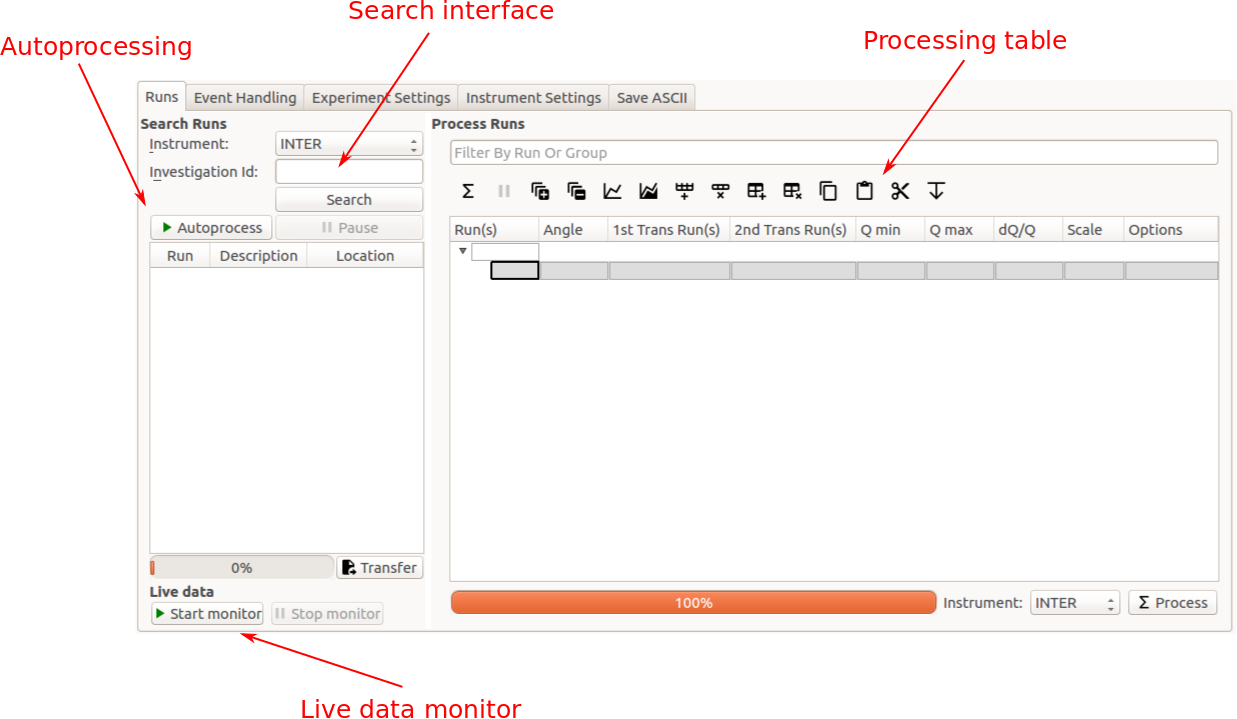
Task: Open the Instrument dropdown beside the Process button
Action: 1075,603
